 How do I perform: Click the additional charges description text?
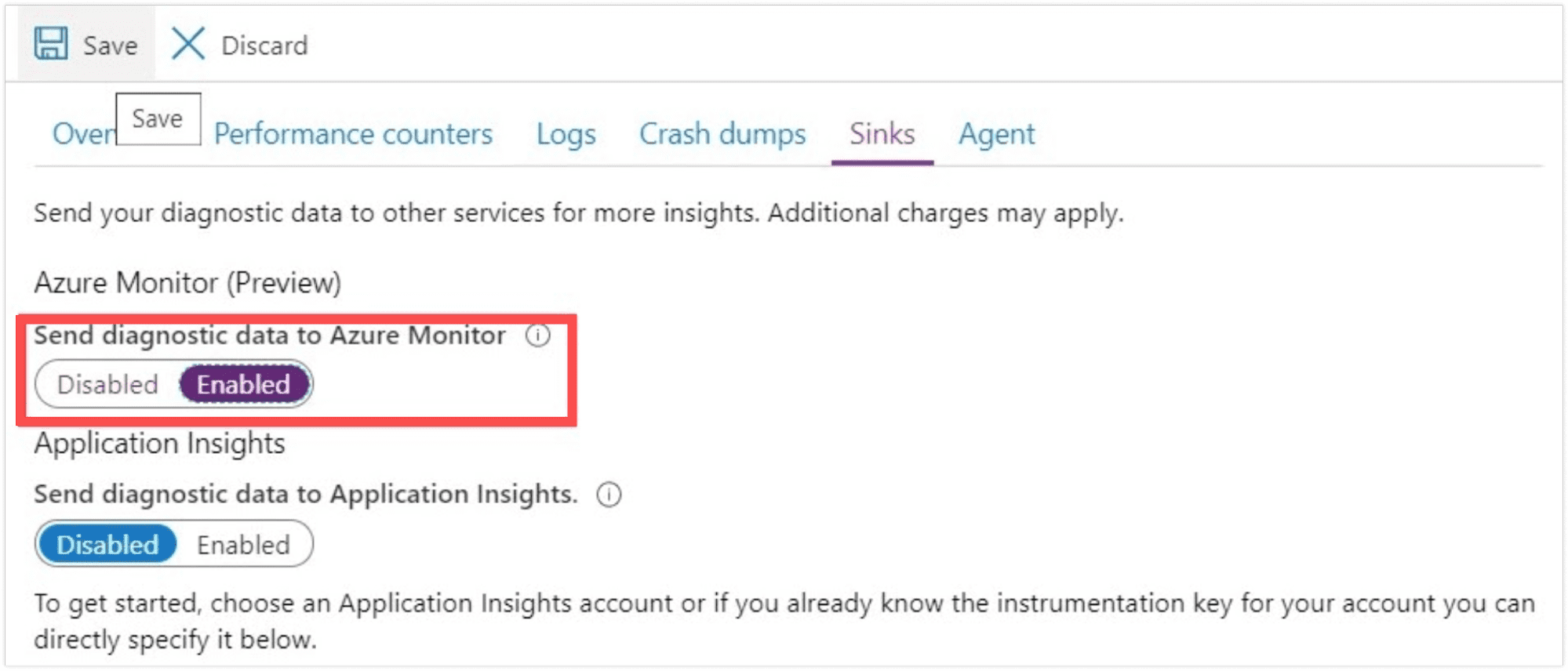pos(578,213)
